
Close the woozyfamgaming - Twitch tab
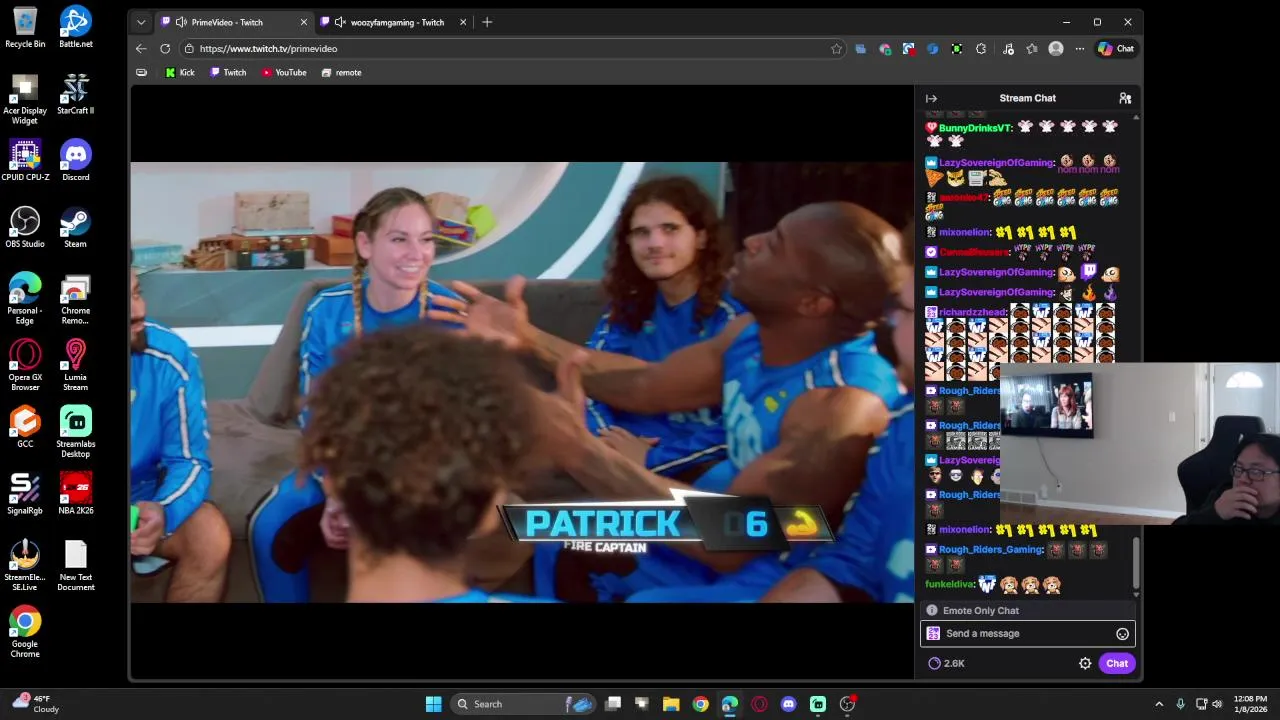(463, 22)
